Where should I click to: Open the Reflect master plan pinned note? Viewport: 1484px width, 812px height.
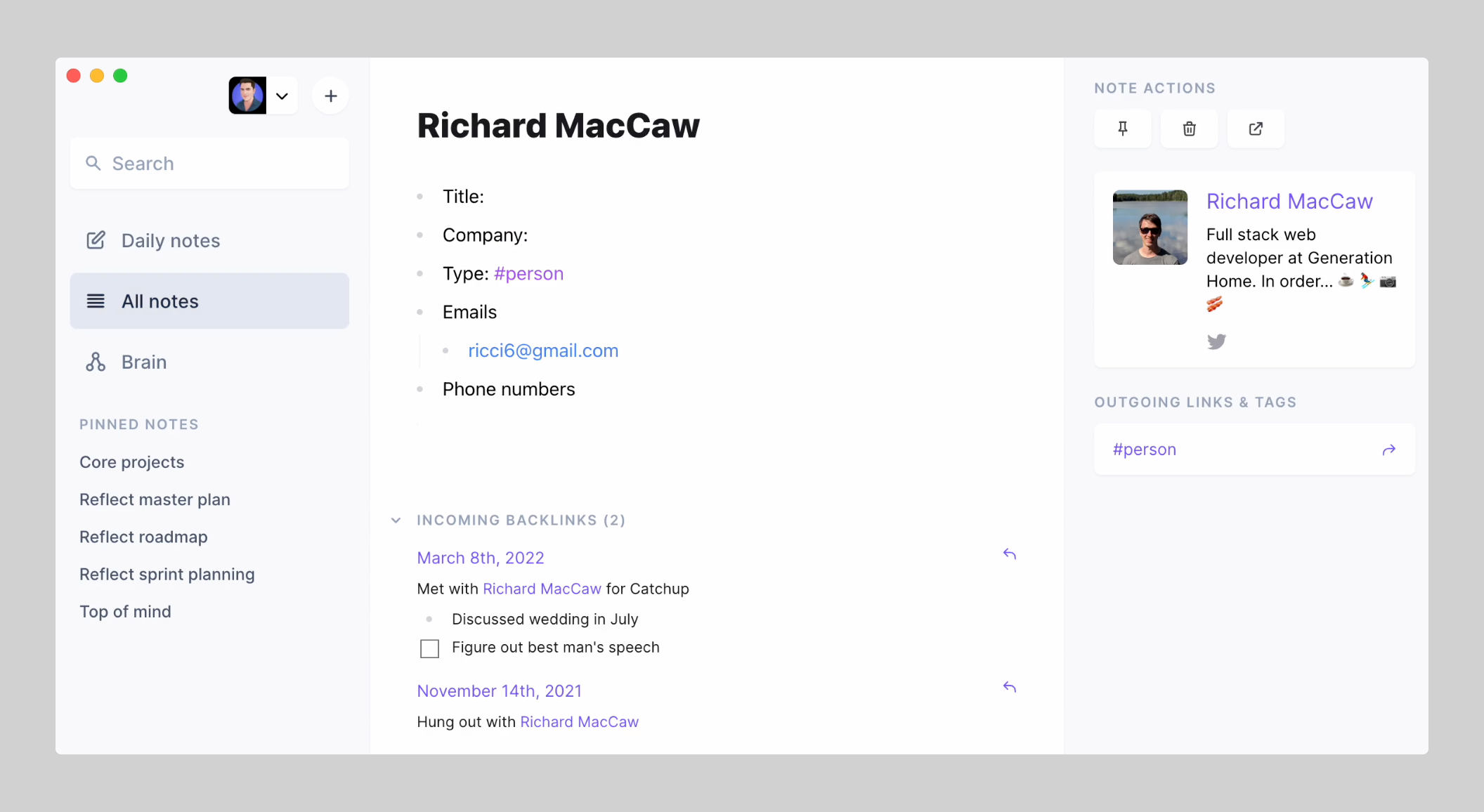coord(155,499)
